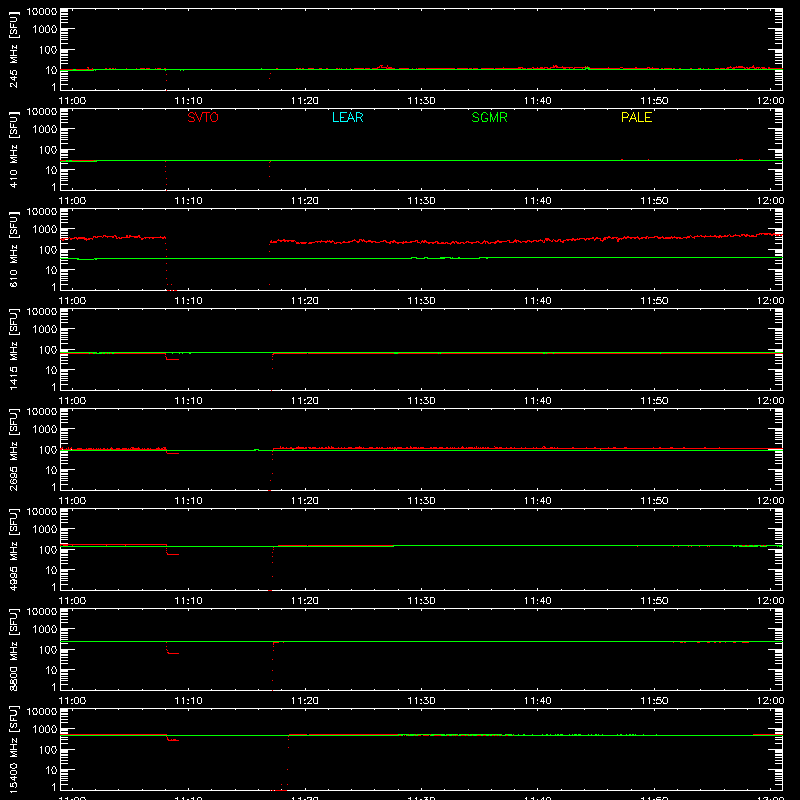Click the 11:40 time label below 1415 MHz plot
The width and height of the screenshot is (800, 800).
pos(538,401)
